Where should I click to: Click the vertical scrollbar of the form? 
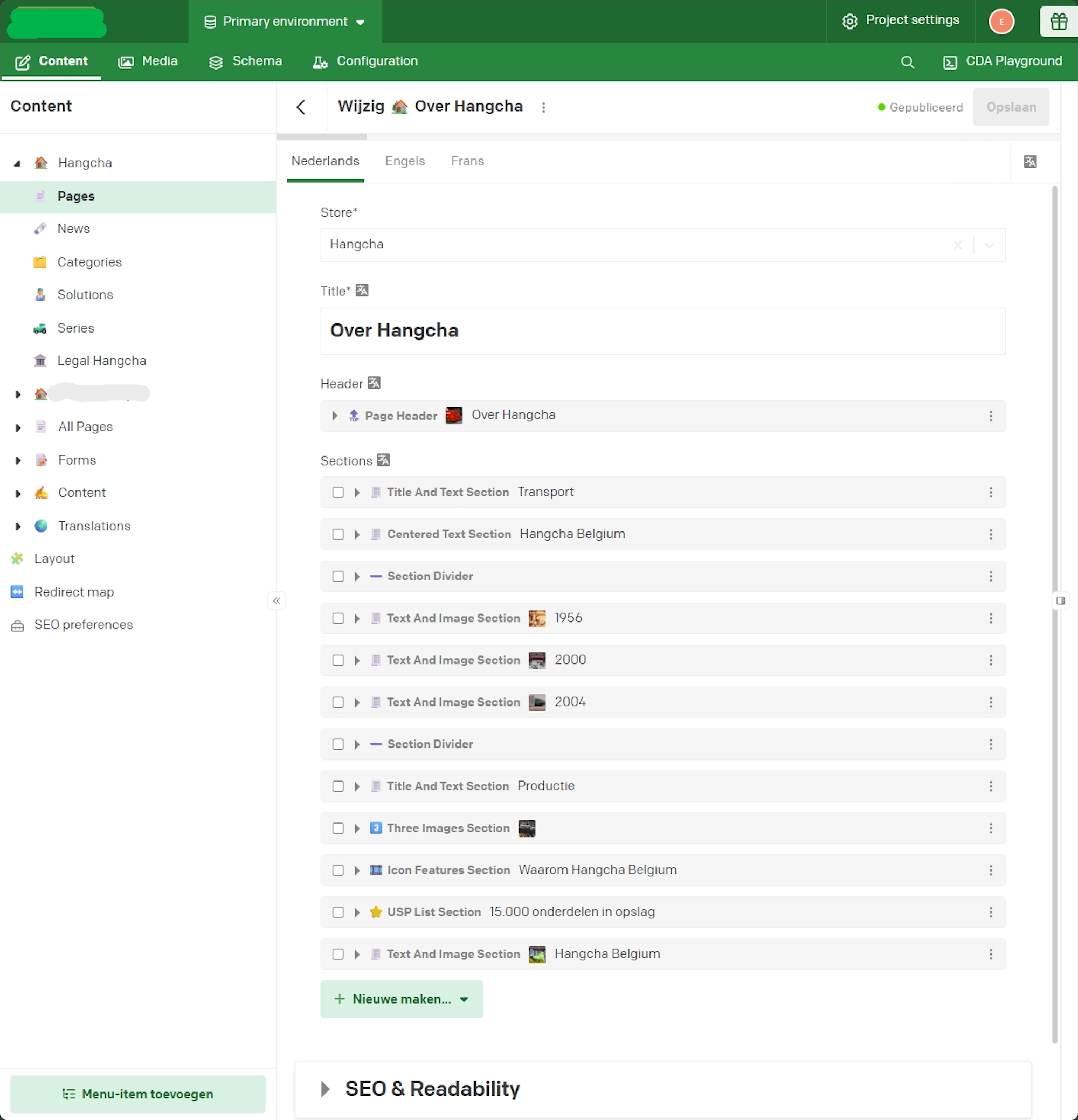pos(1054,614)
